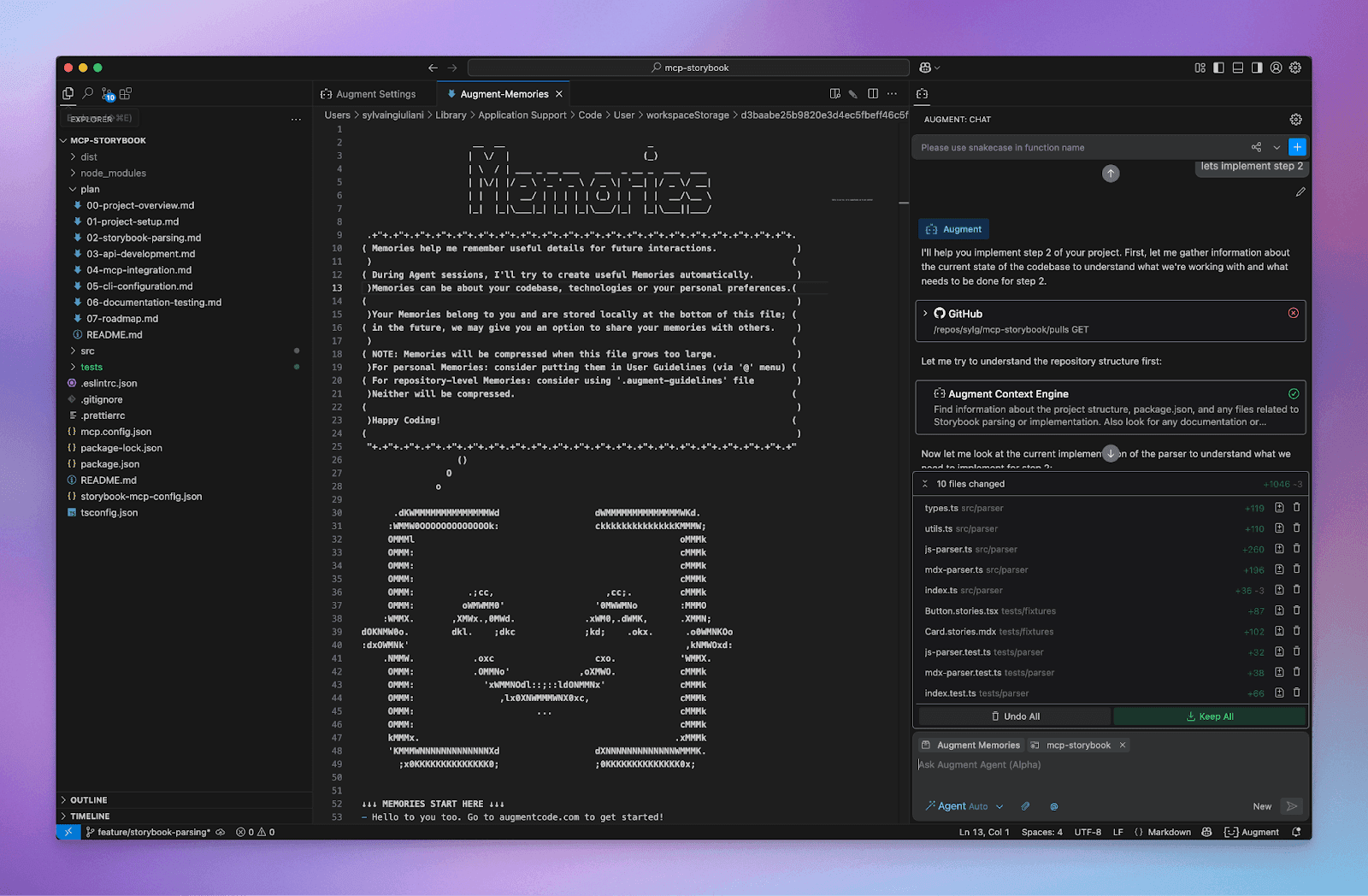Open the Augment Chat settings gear

coord(1295,119)
